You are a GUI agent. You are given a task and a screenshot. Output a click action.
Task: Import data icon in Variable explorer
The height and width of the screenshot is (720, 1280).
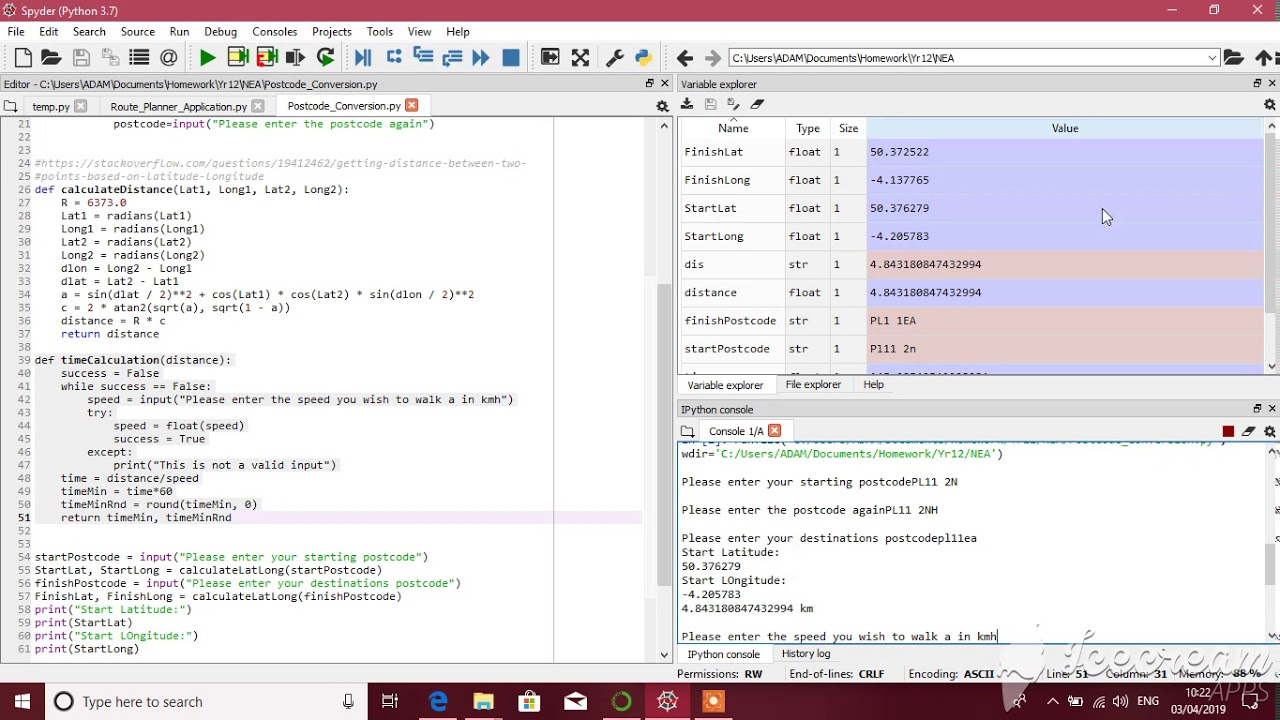click(x=687, y=104)
